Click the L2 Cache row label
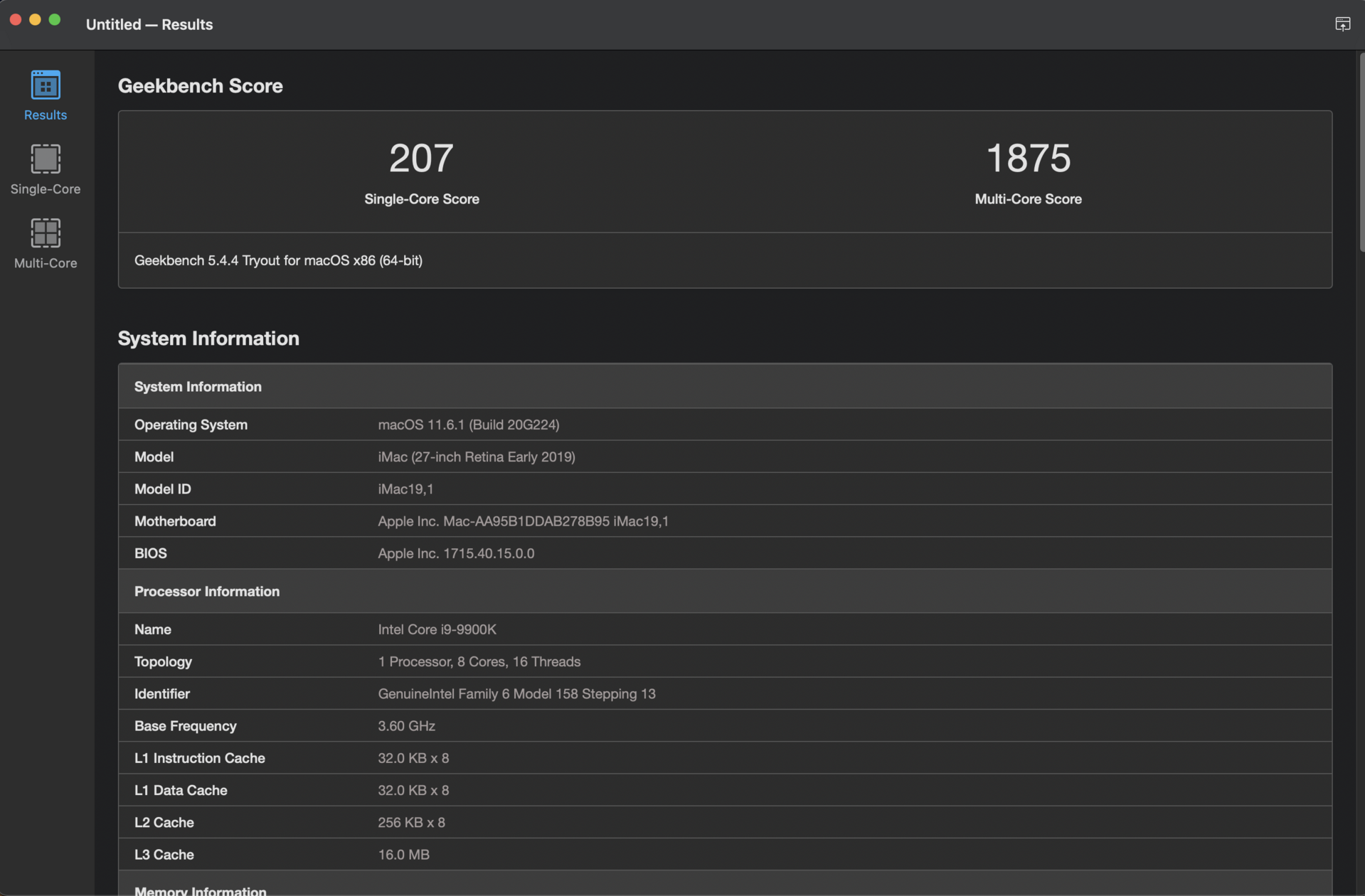Screen dimensions: 1365x896 pyautogui.click(x=164, y=822)
